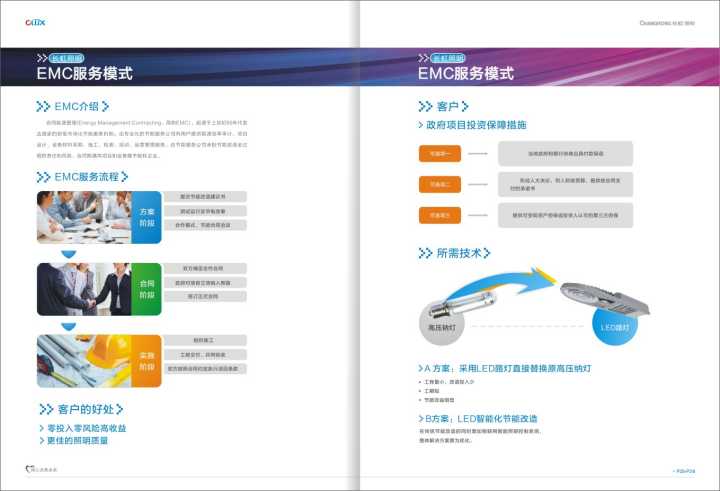Viewport: 720px width, 491px height.
Task: Open the handshake photo
Action: tap(83, 289)
